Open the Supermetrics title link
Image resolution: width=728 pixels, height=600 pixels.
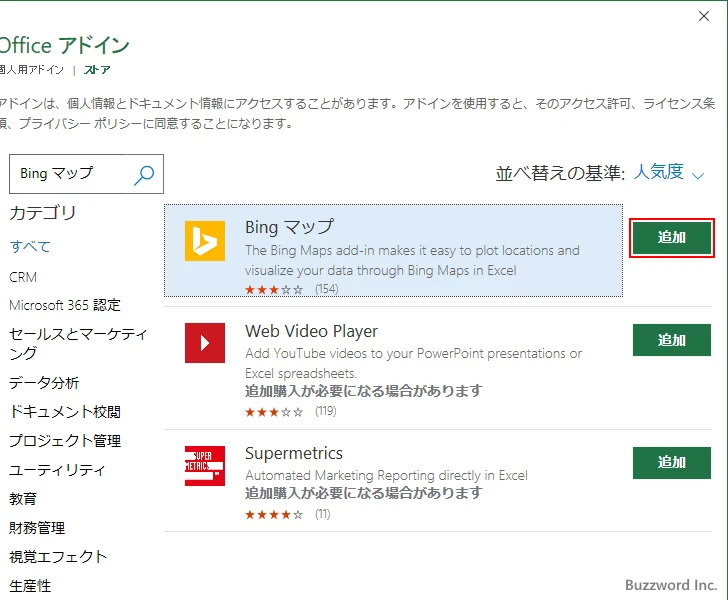tap(294, 453)
